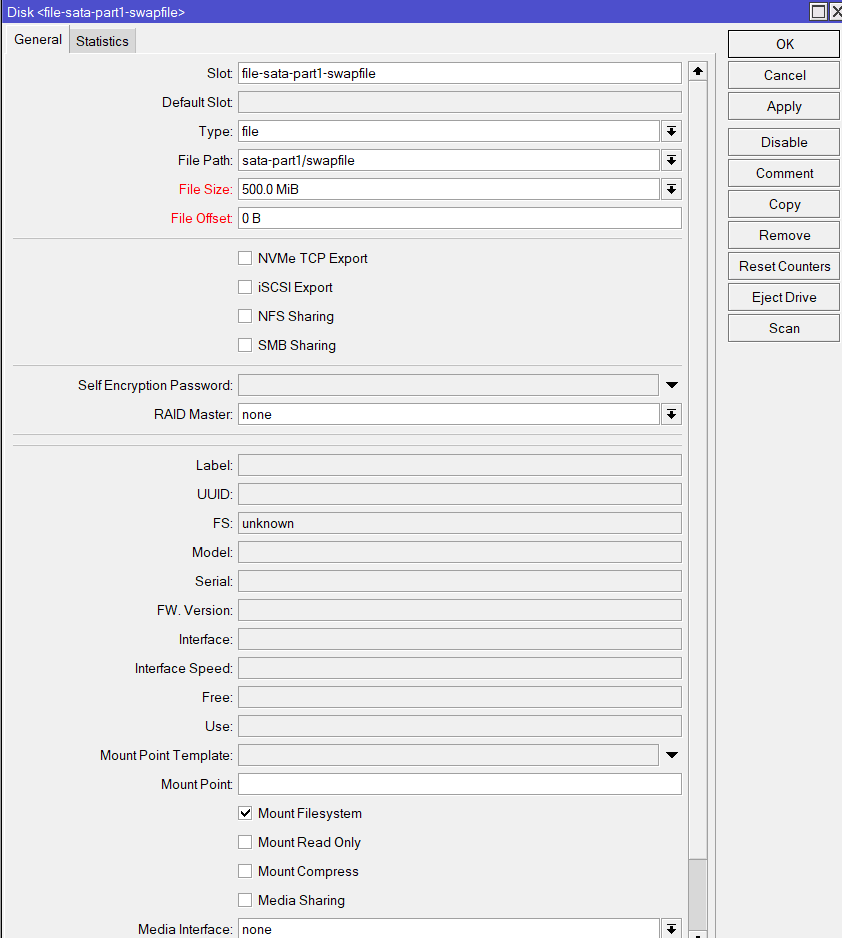Scan for disks
This screenshot has width=842, height=938.
[784, 329]
